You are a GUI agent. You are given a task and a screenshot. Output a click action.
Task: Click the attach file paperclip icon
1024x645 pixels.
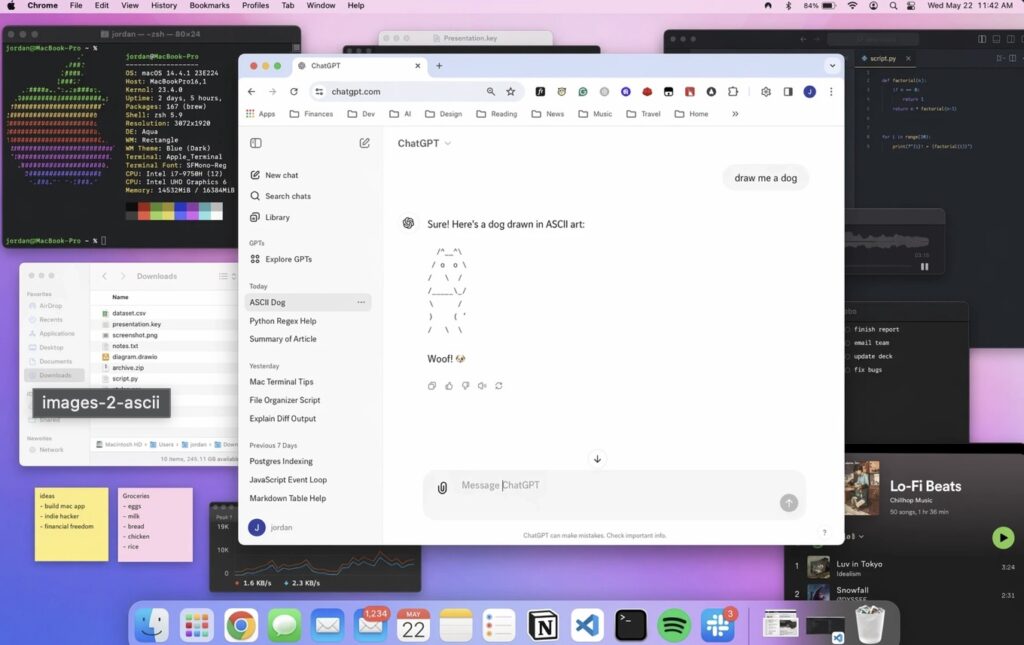pos(442,488)
